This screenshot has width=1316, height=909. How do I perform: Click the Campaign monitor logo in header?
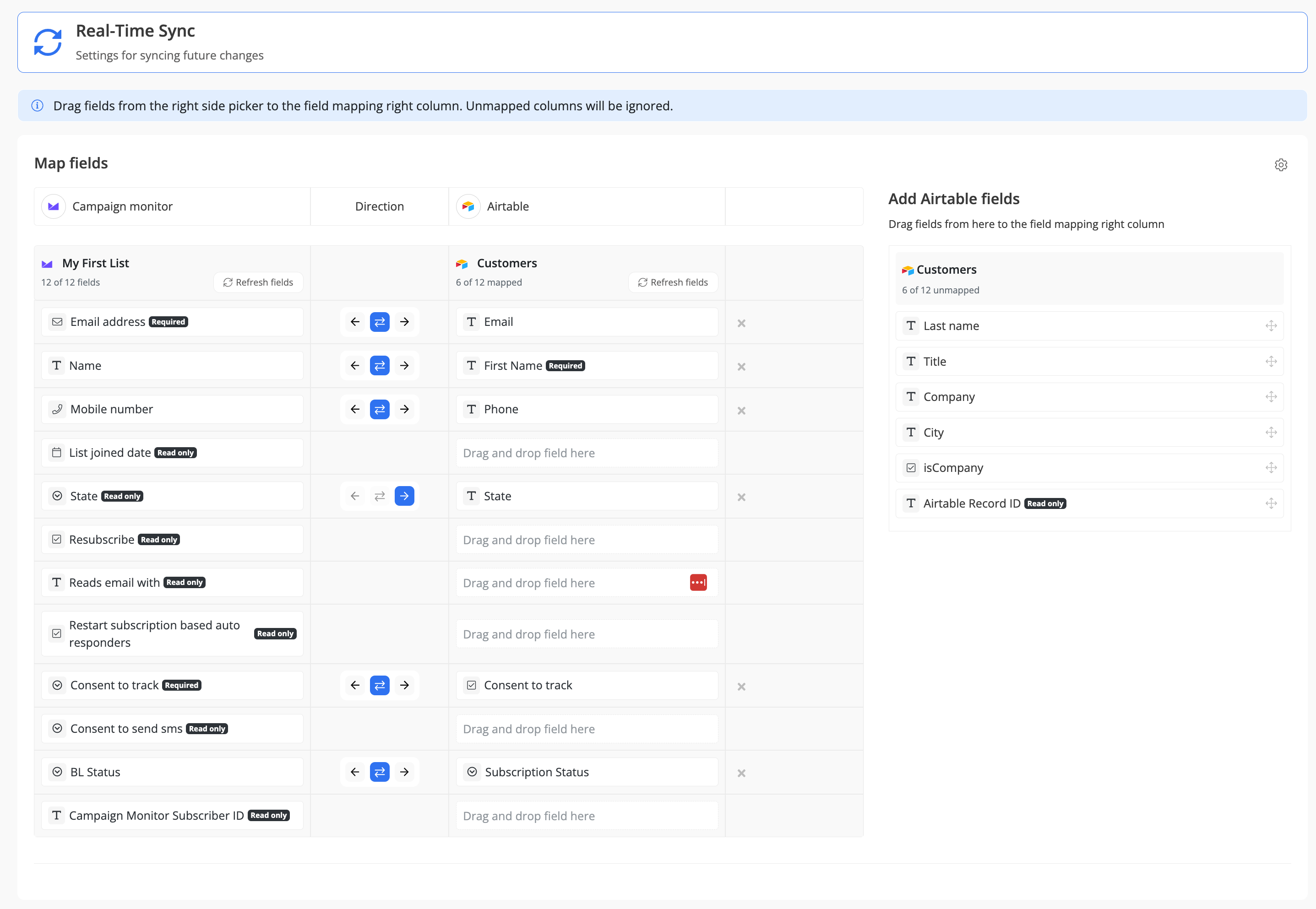(x=54, y=206)
